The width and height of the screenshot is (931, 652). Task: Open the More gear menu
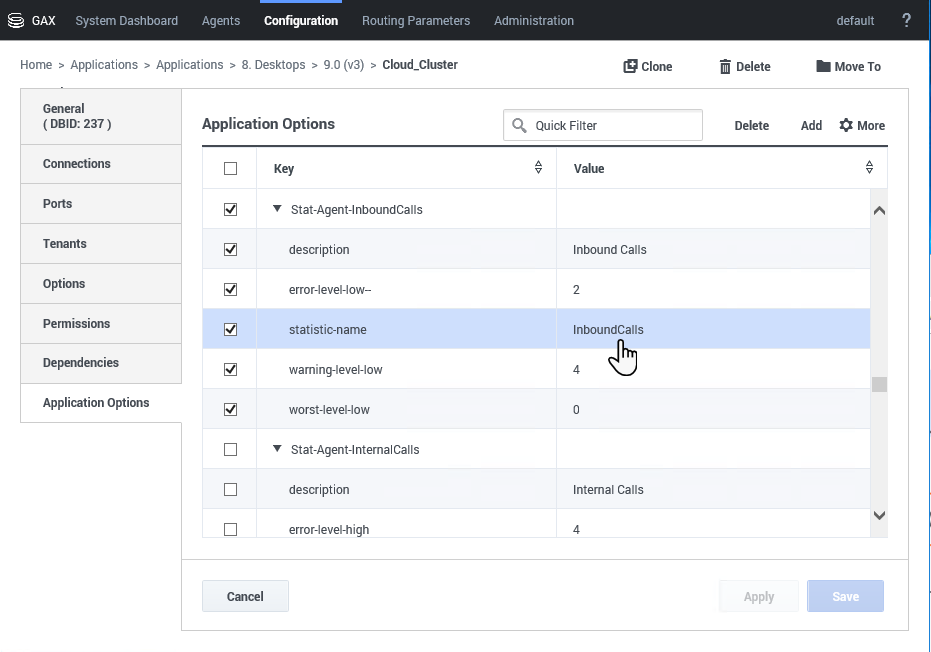tap(846, 125)
